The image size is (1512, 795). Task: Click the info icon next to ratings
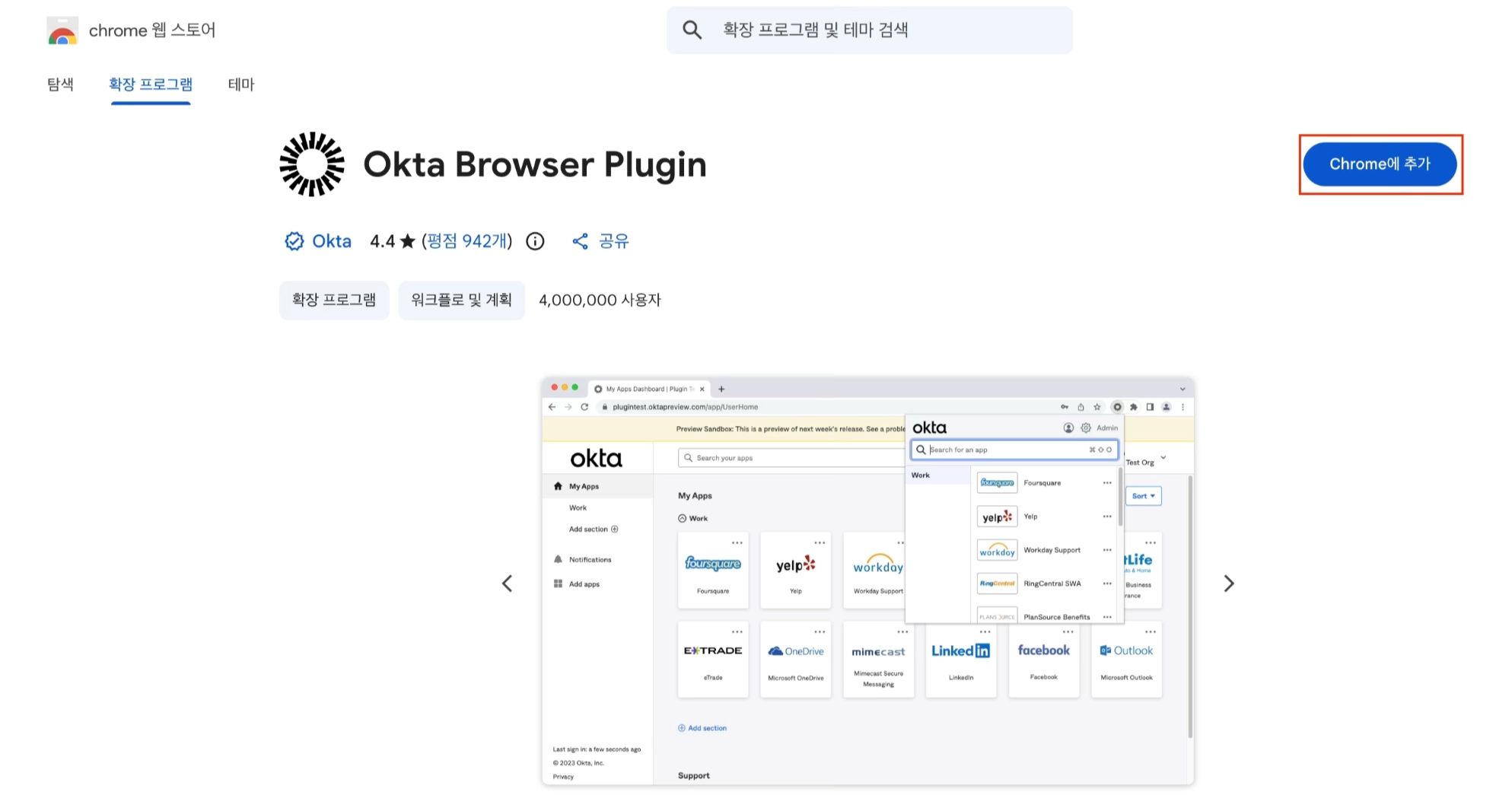pos(536,241)
